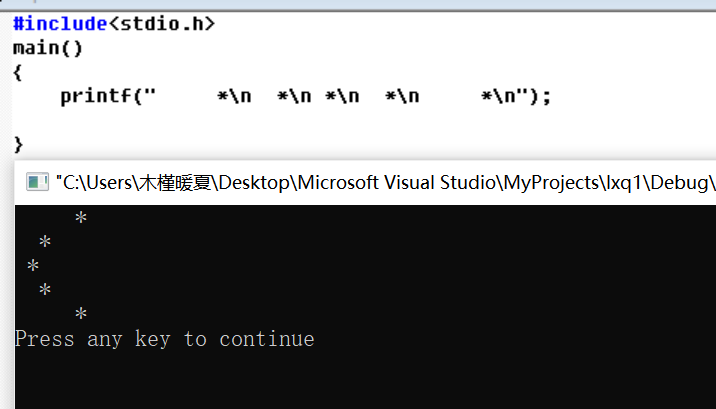This screenshot has width=716, height=409.
Task: Click on the printf function name
Action: pos(96,96)
